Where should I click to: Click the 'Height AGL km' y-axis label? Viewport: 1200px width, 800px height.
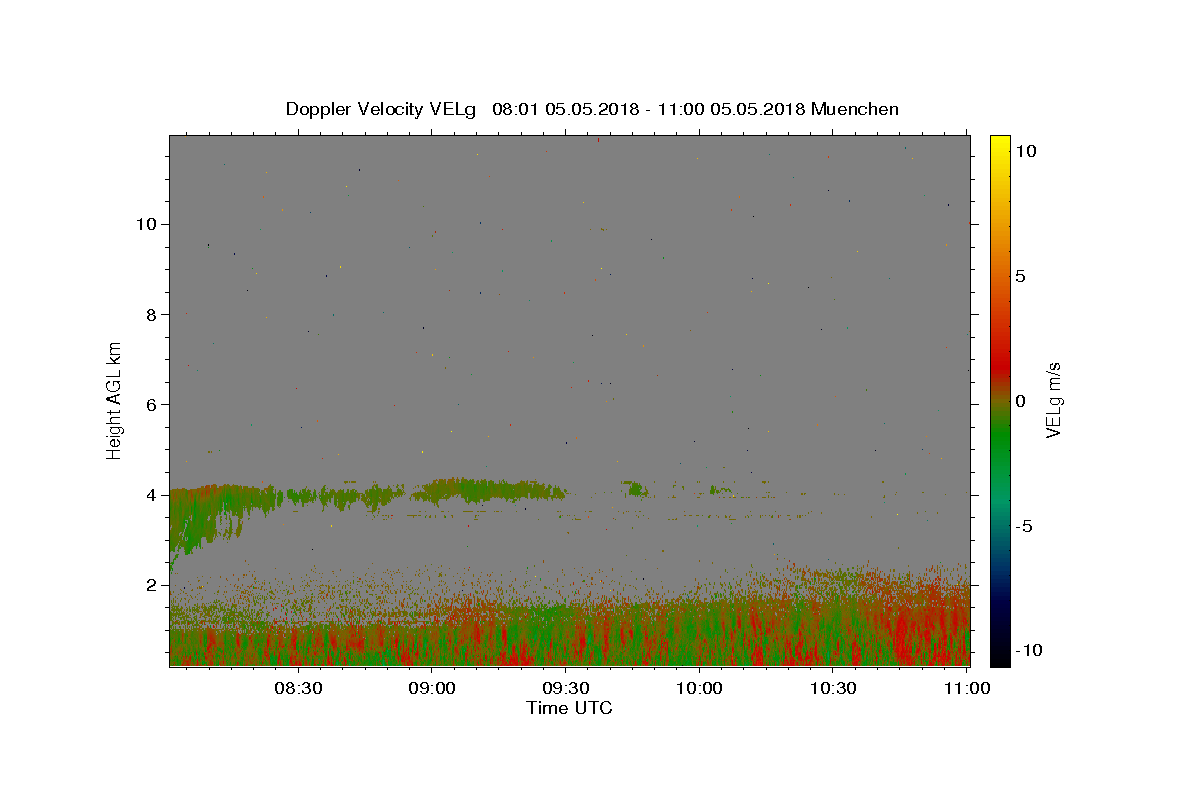(x=115, y=400)
